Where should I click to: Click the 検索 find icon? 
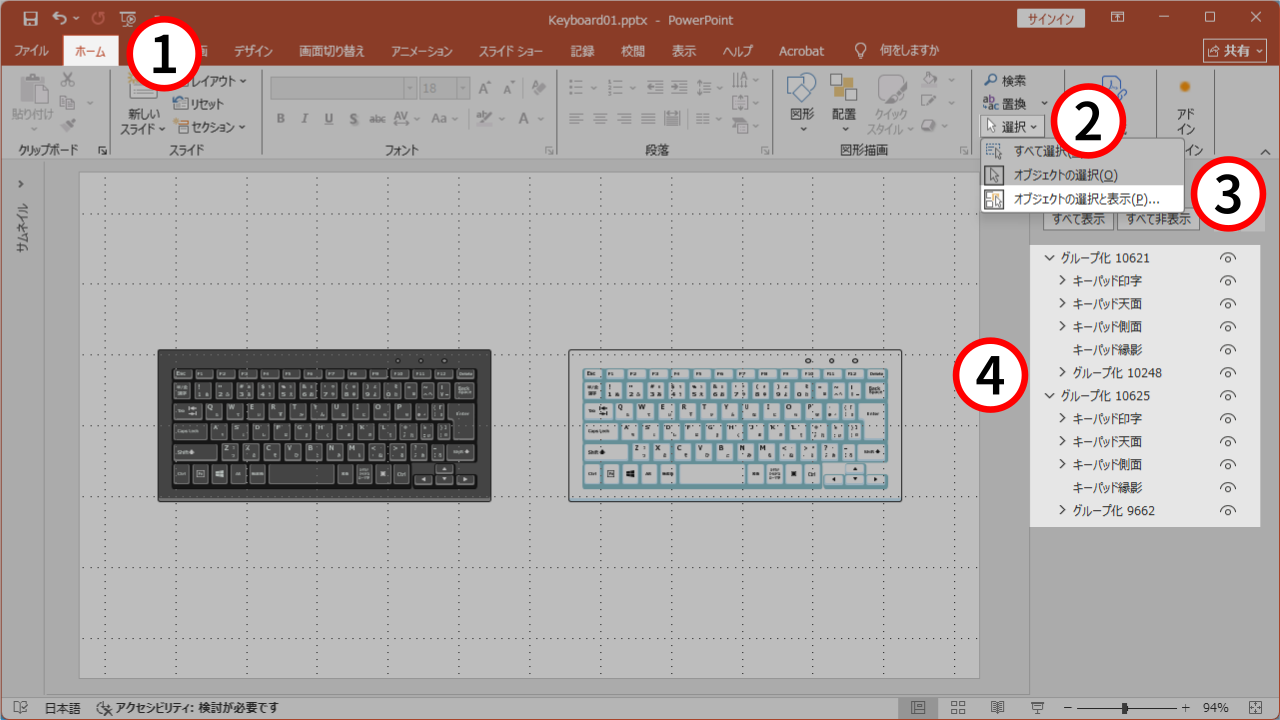click(990, 80)
